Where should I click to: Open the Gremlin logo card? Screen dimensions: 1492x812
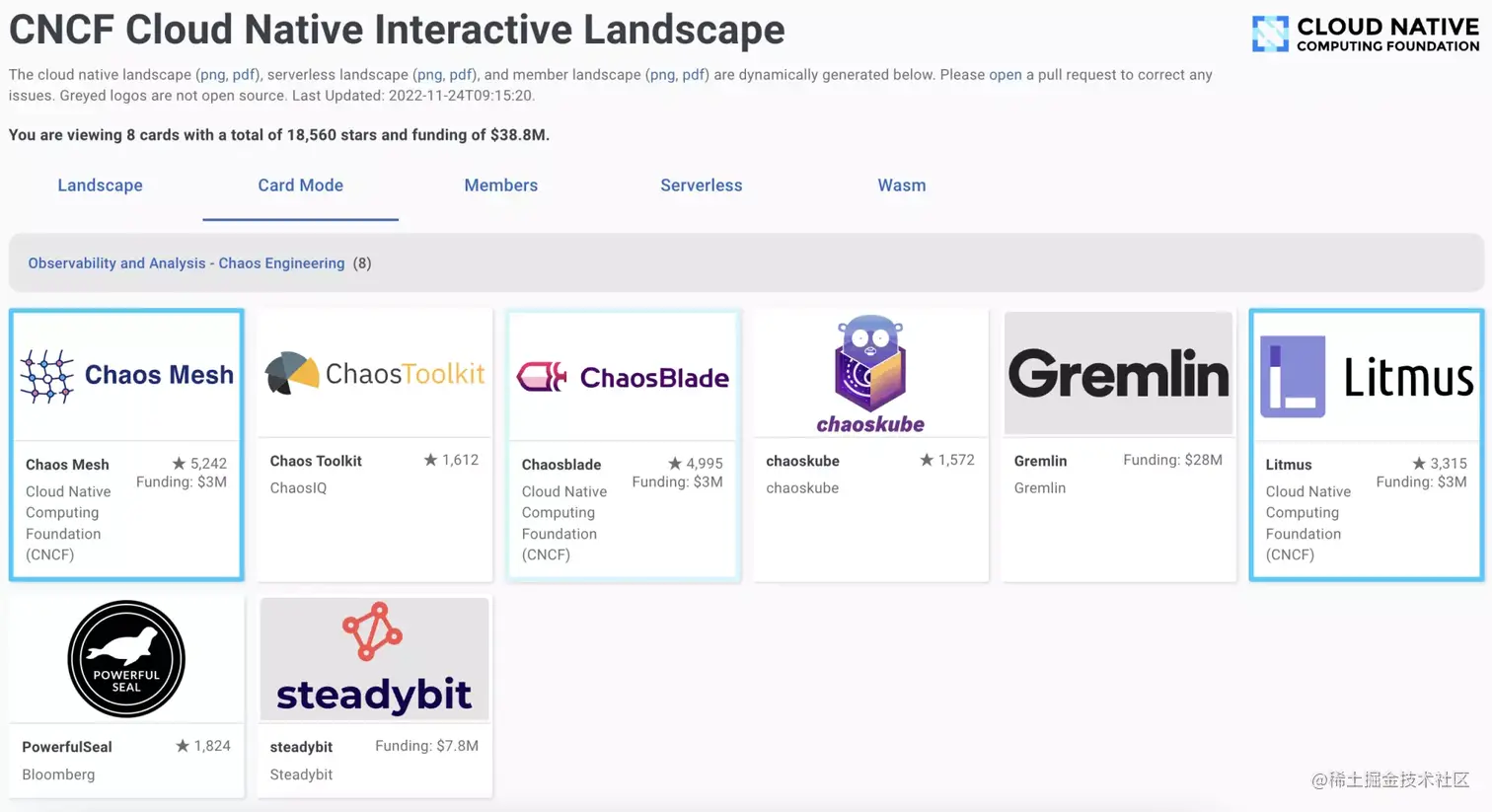[1118, 373]
